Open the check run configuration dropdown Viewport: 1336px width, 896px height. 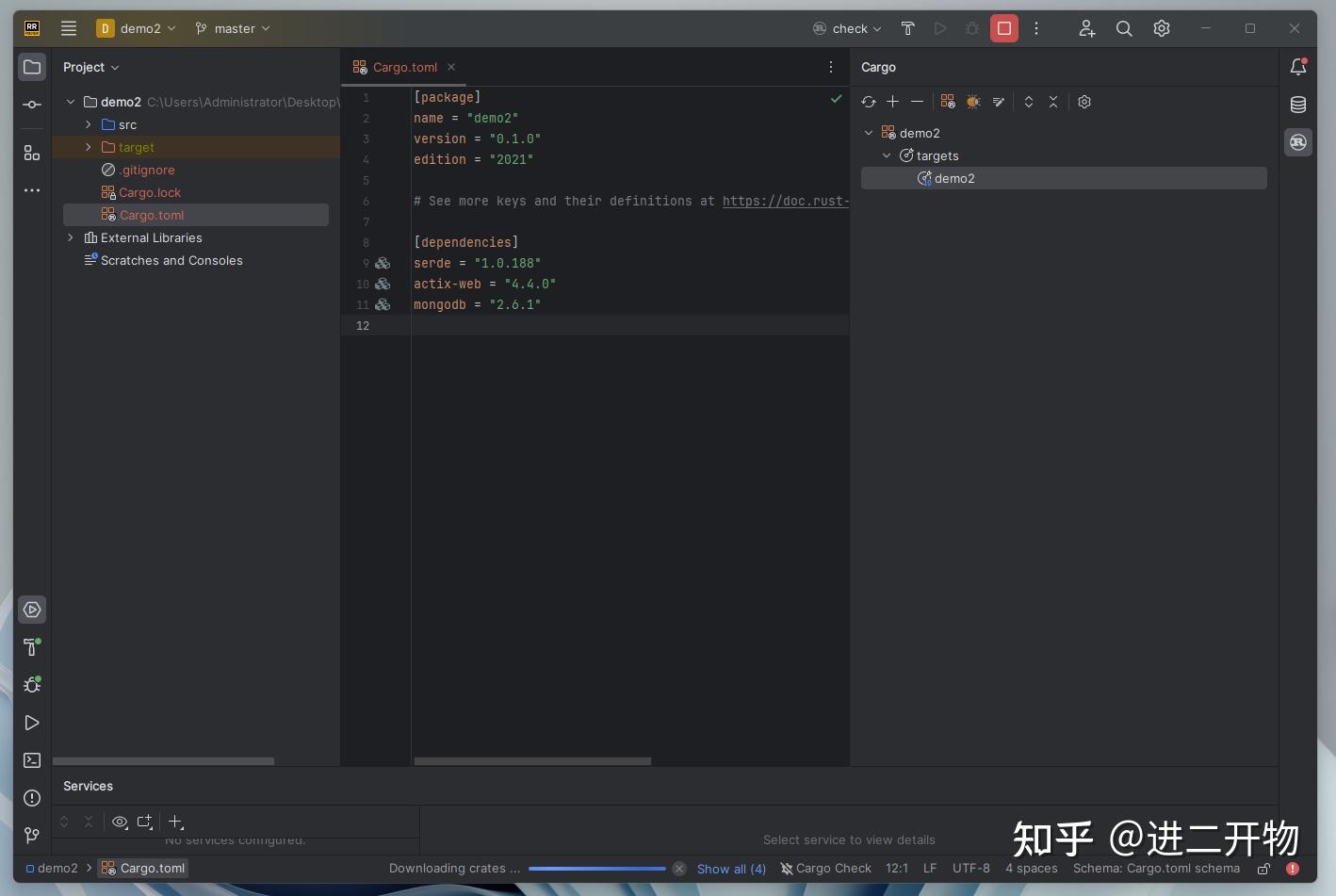tap(846, 28)
